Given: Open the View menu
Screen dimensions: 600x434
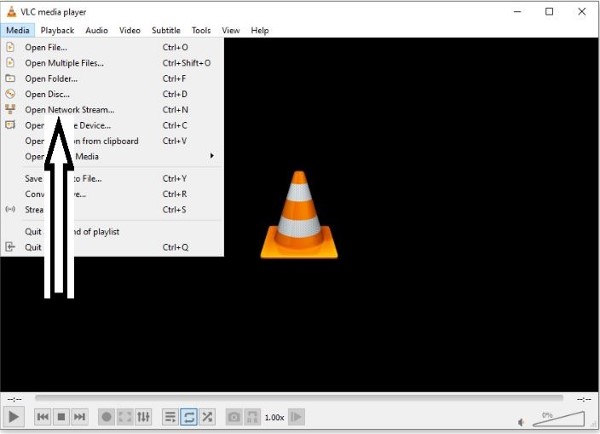Looking at the screenshot, I should (231, 30).
